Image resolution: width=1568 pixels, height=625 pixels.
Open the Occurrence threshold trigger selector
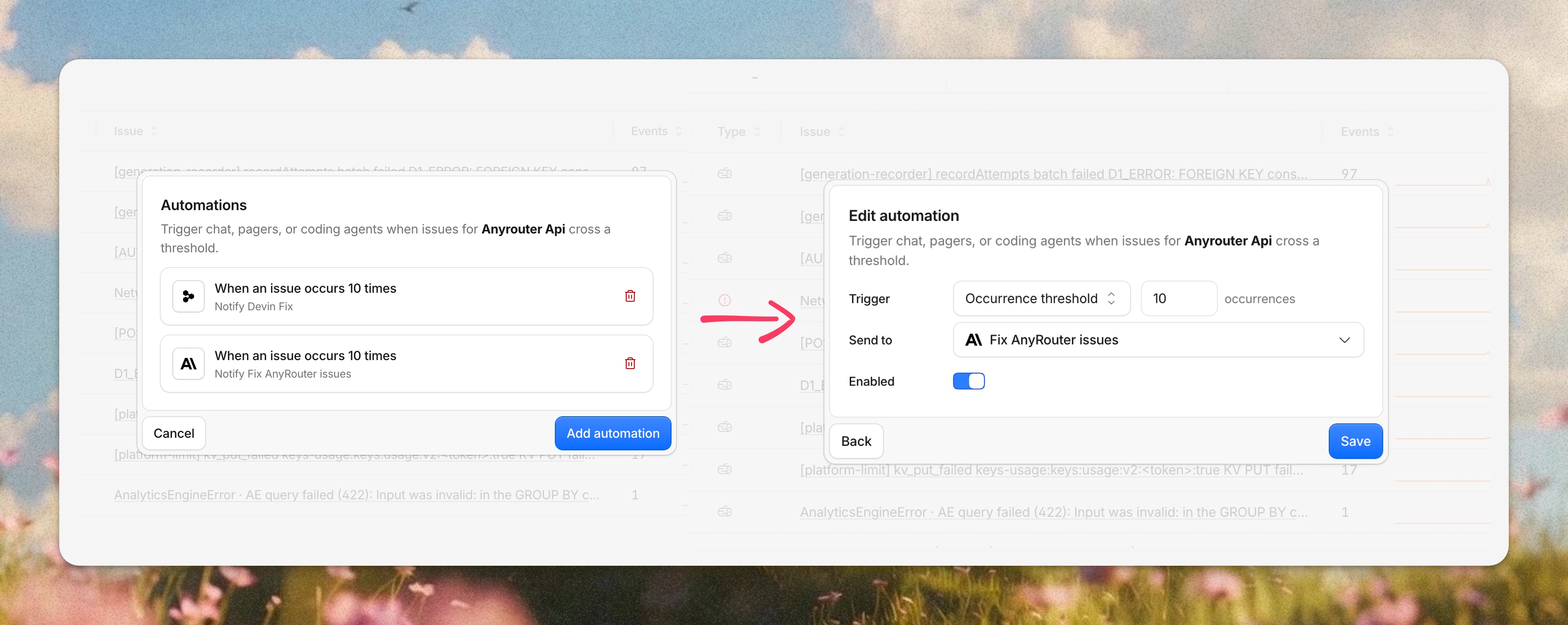1041,298
